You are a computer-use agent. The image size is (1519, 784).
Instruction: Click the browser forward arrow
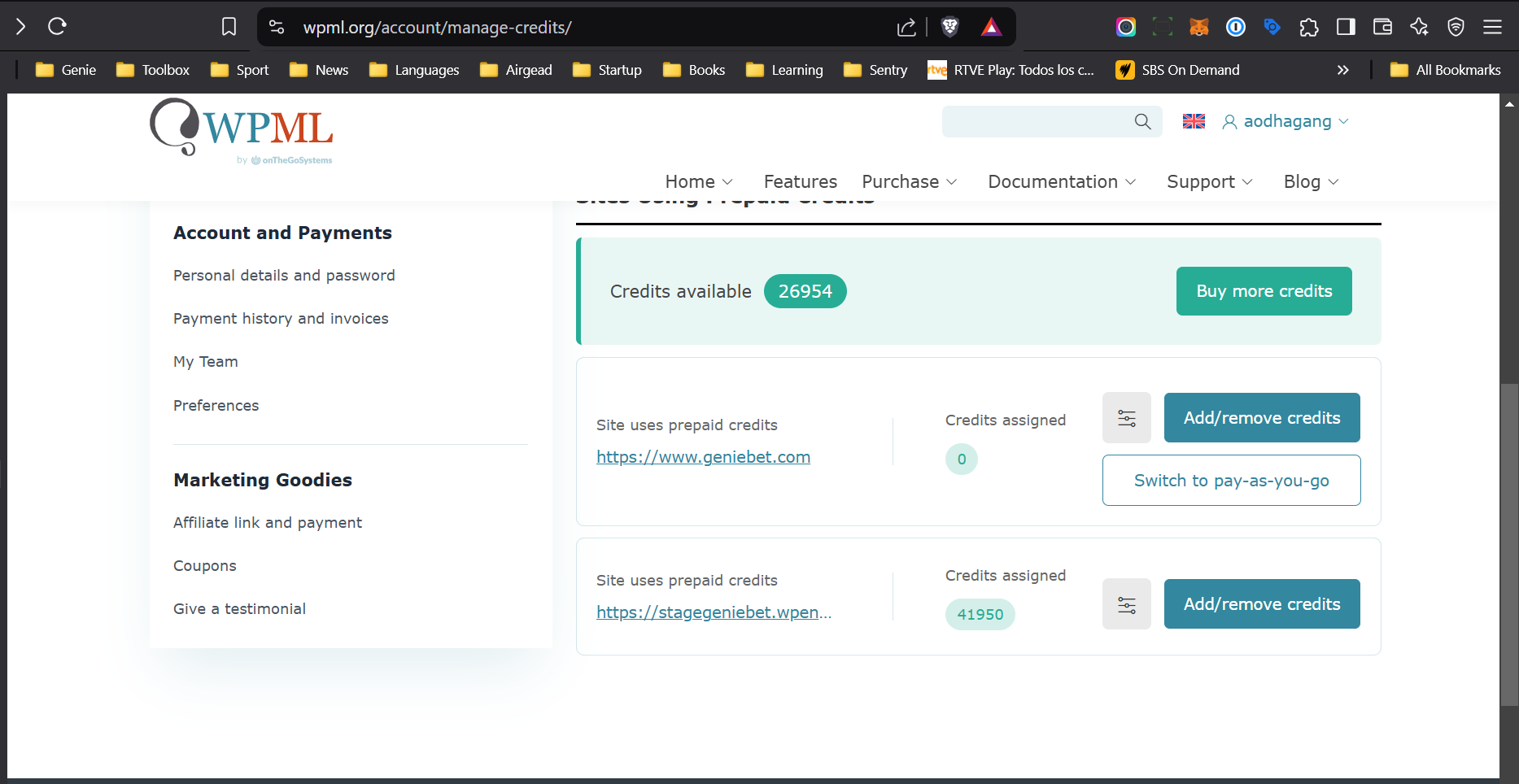20,27
